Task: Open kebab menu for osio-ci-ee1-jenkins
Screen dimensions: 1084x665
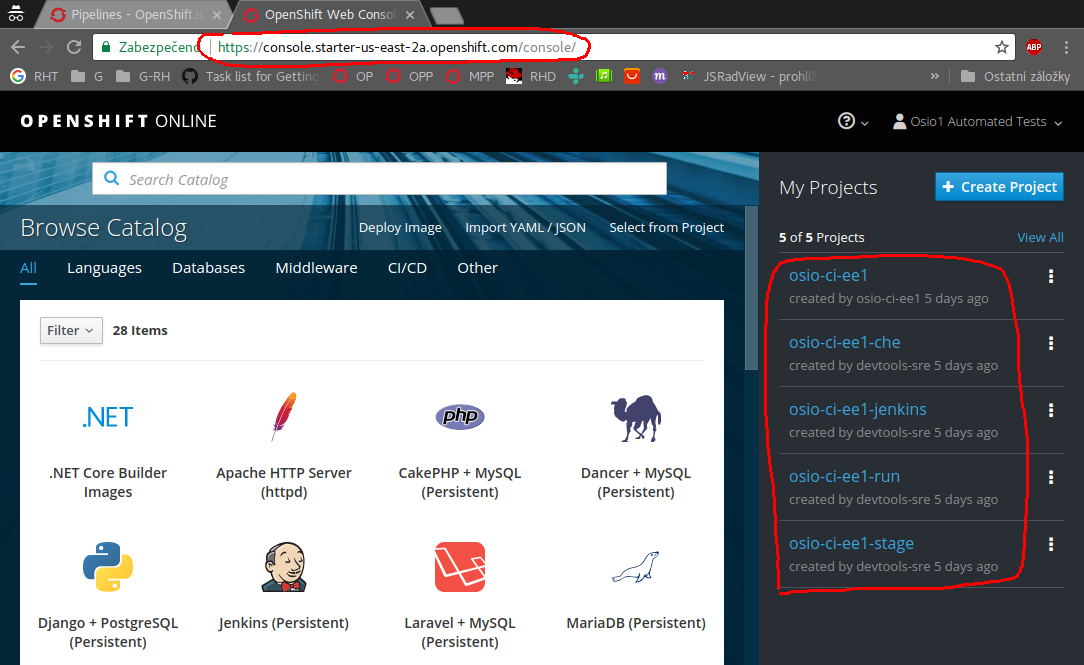Action: pyautogui.click(x=1051, y=411)
